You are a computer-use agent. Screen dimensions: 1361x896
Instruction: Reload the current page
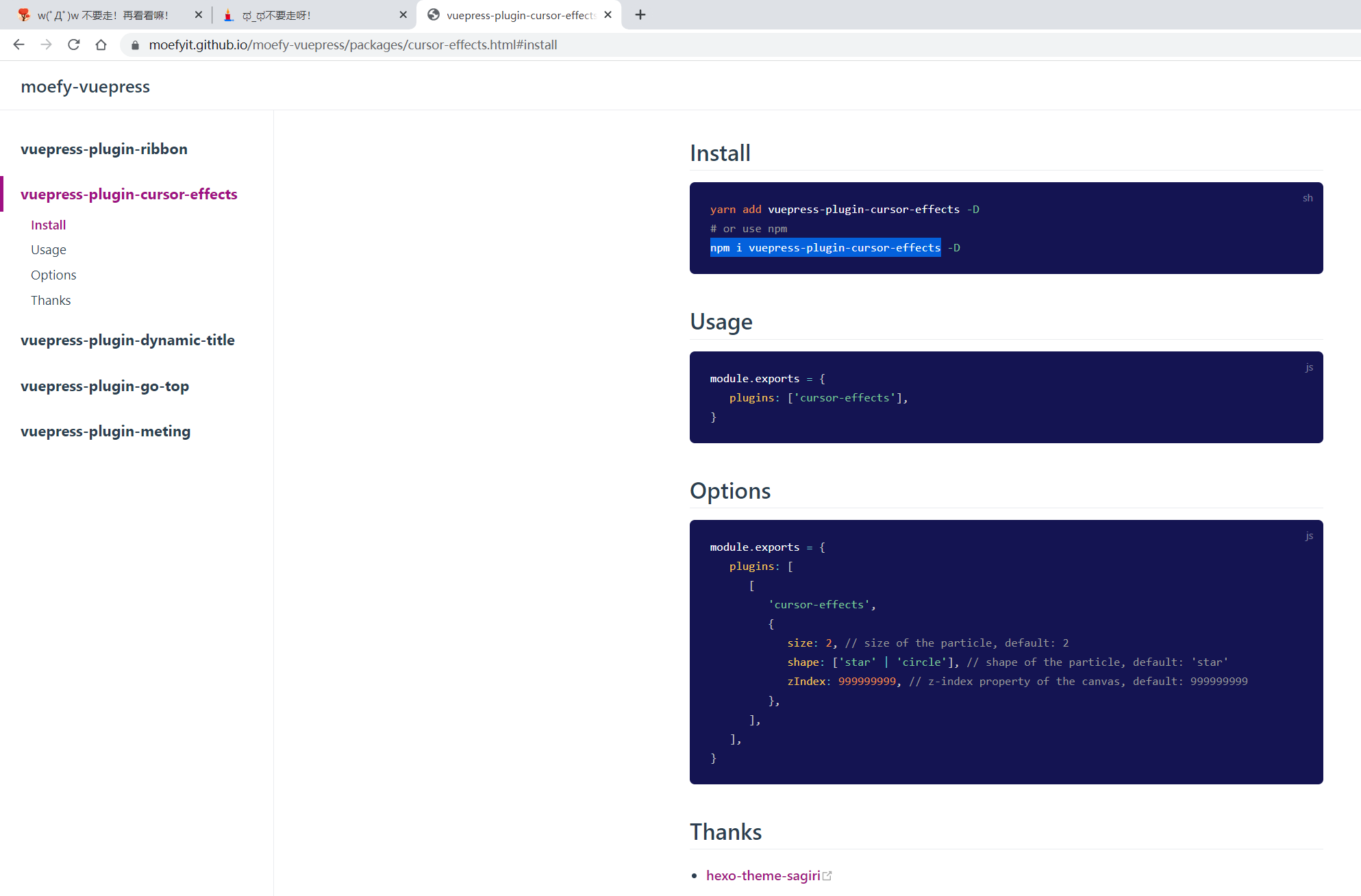click(x=73, y=45)
